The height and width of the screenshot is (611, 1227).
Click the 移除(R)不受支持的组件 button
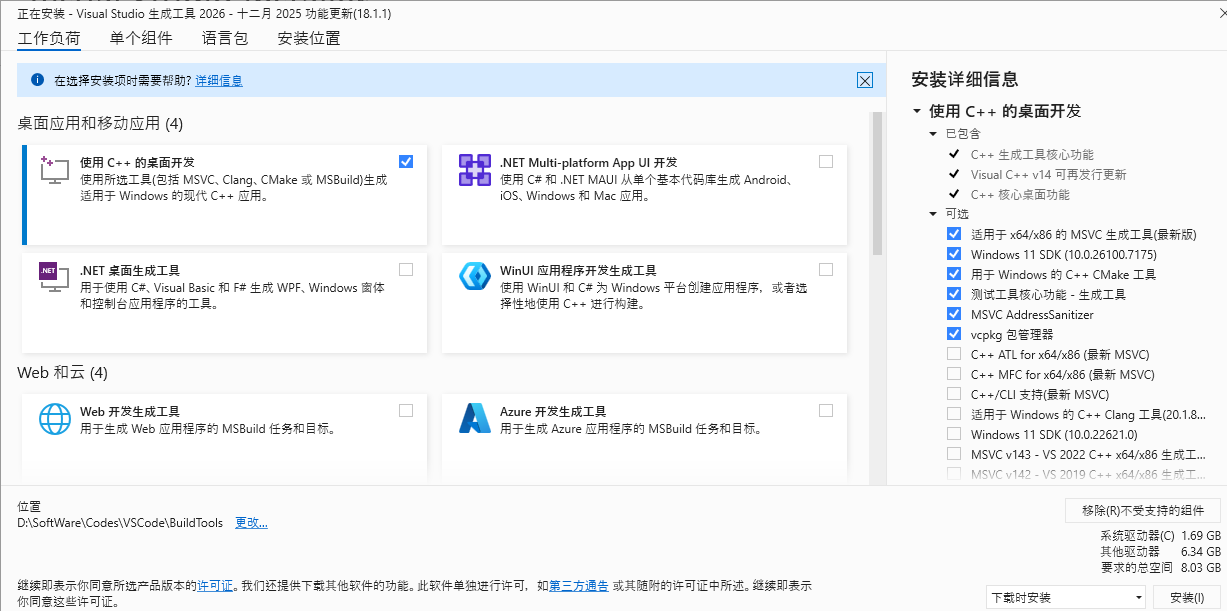click(x=1142, y=510)
